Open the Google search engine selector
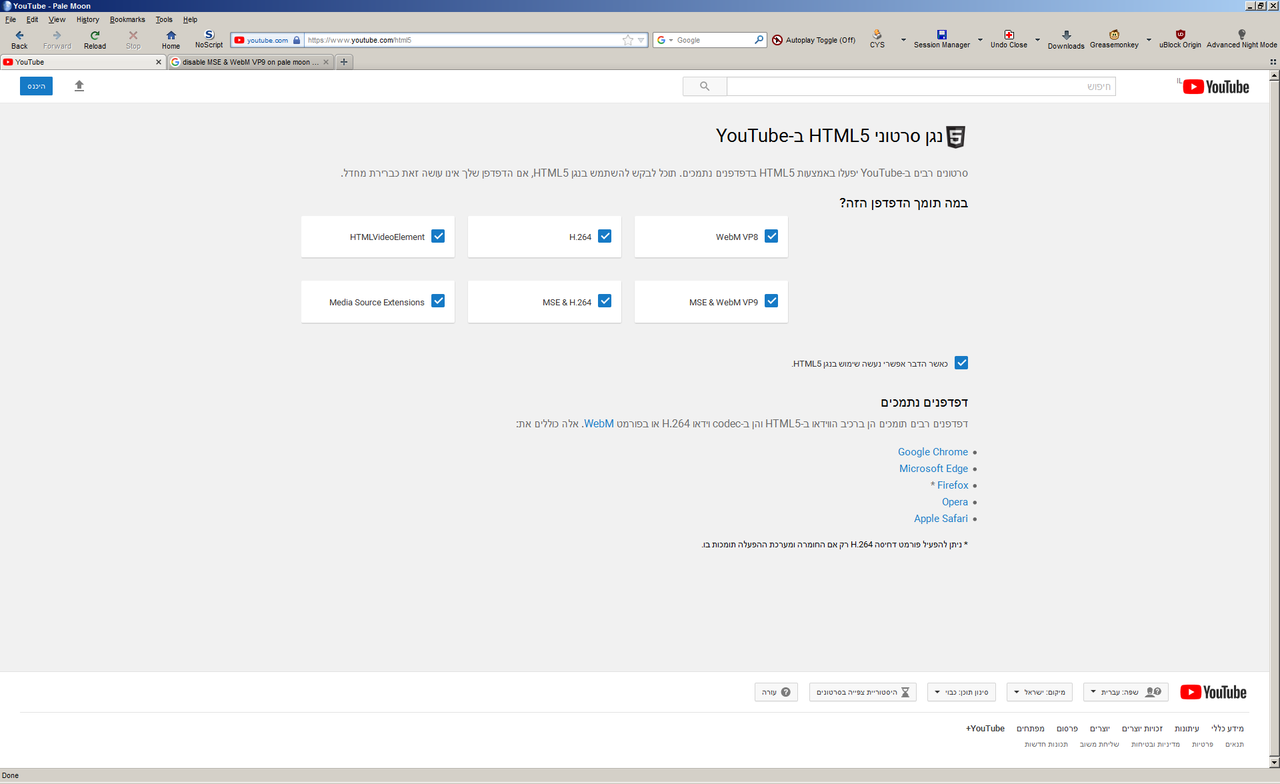 click(x=665, y=40)
